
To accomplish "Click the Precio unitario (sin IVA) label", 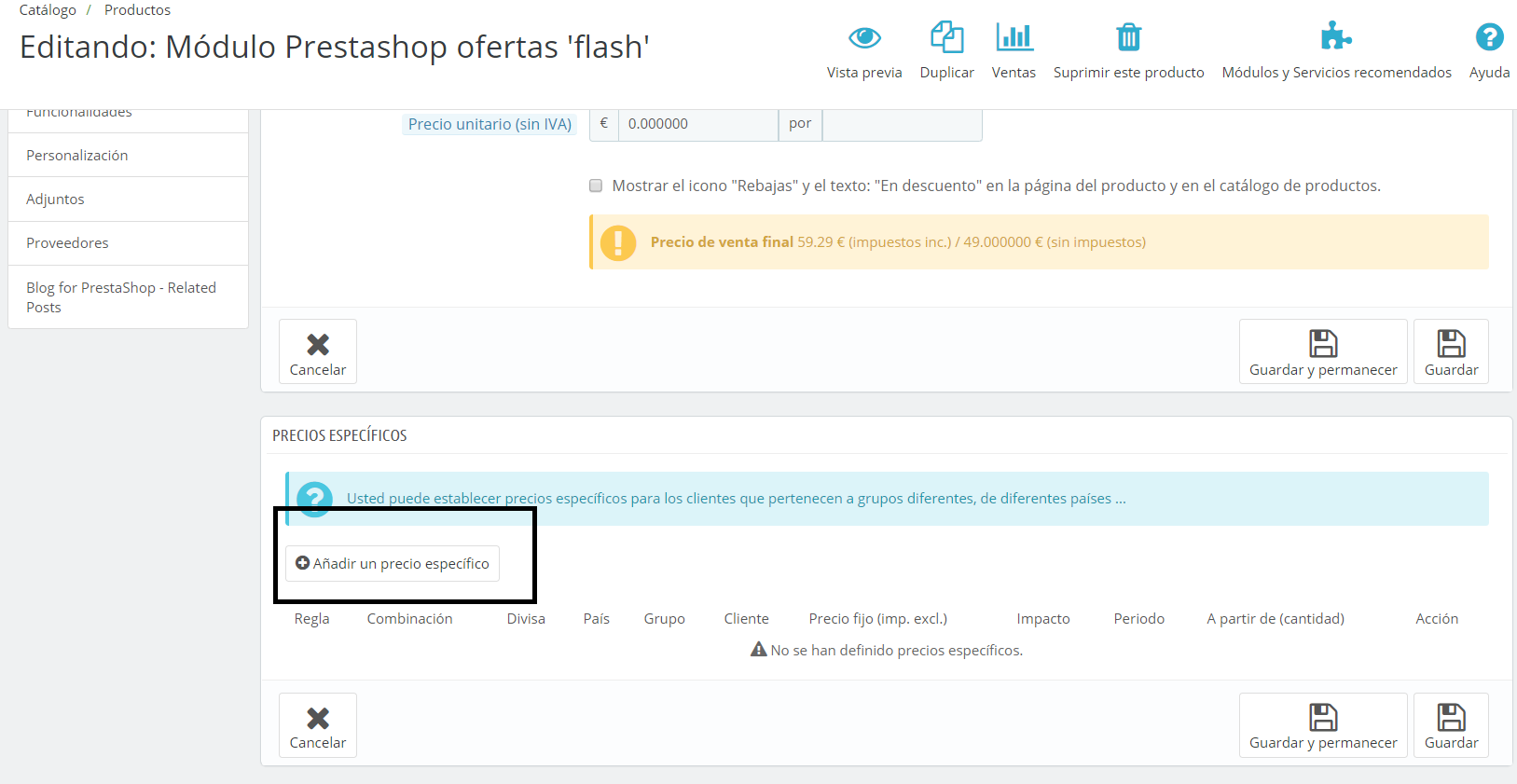I will pyautogui.click(x=490, y=124).
